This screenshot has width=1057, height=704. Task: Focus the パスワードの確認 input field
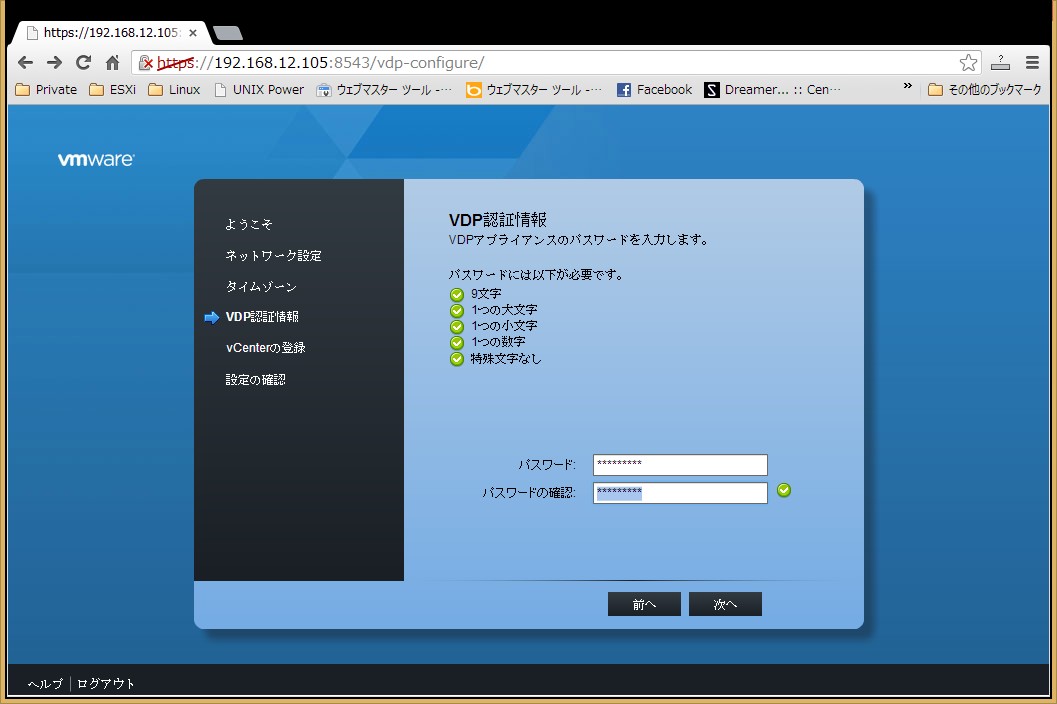pyautogui.click(x=680, y=493)
